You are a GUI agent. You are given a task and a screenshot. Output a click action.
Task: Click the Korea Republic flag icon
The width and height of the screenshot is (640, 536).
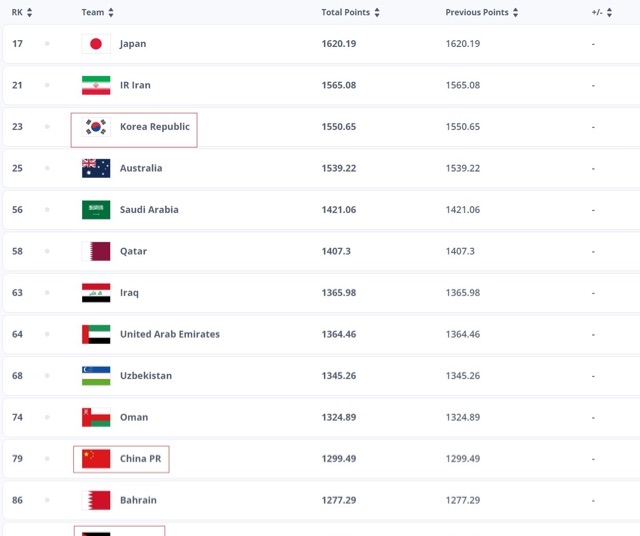click(96, 127)
